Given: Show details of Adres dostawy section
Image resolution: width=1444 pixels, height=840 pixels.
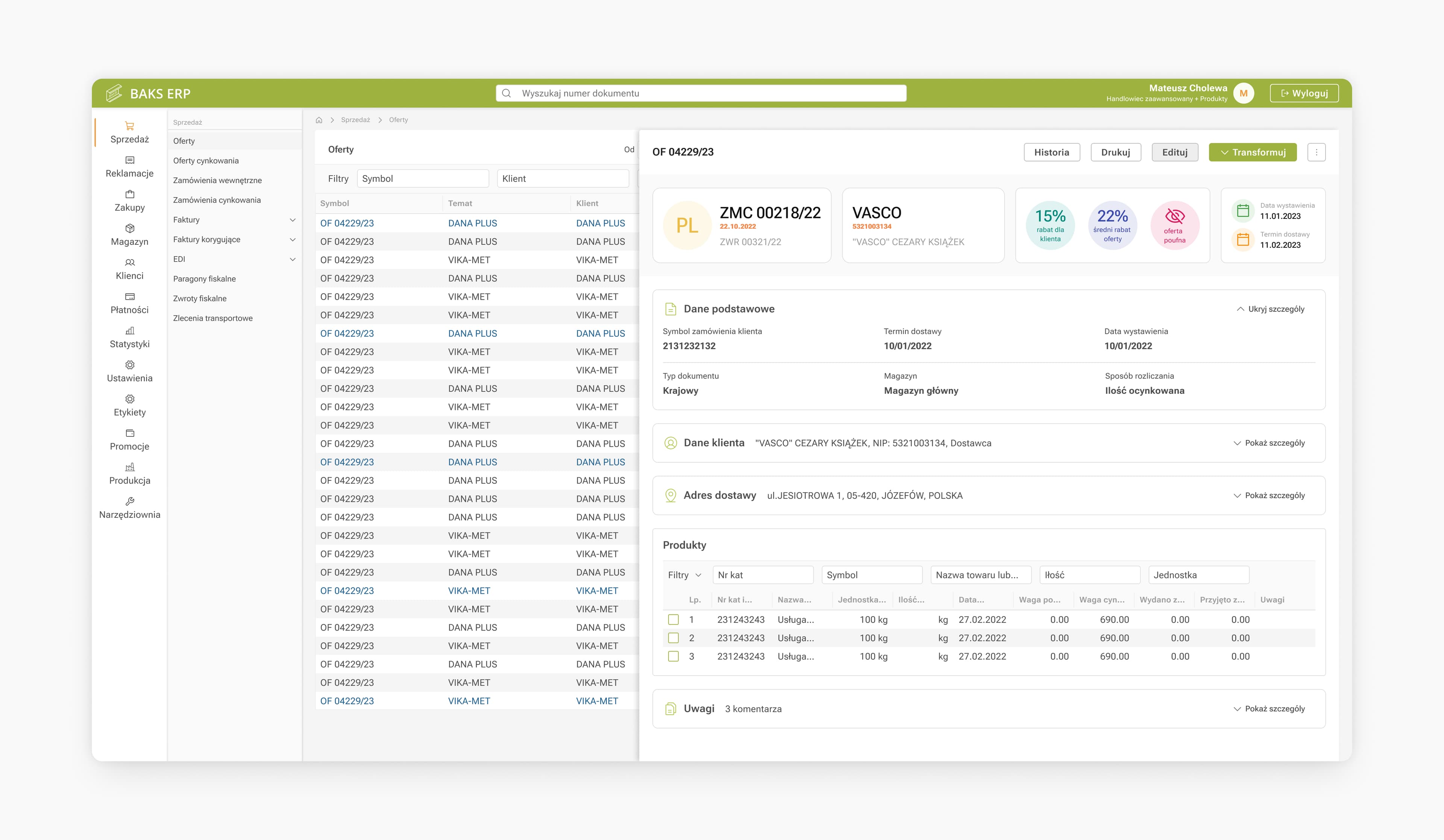Looking at the screenshot, I should pos(1269,496).
